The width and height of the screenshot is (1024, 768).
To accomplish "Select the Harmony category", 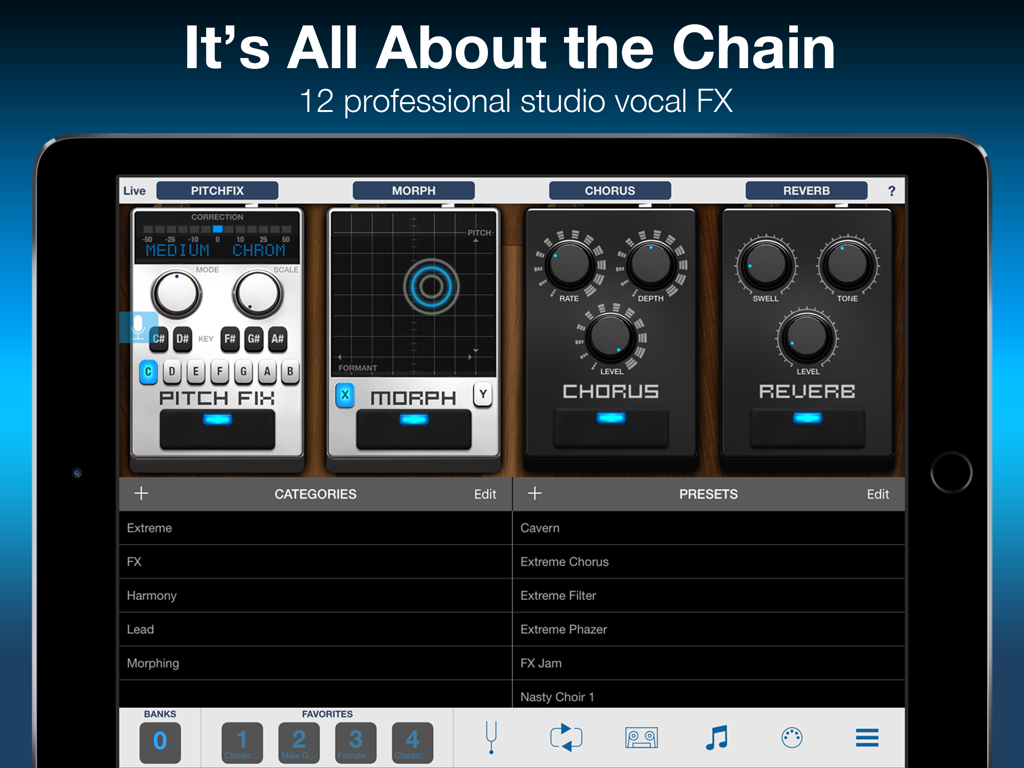I will pos(151,595).
